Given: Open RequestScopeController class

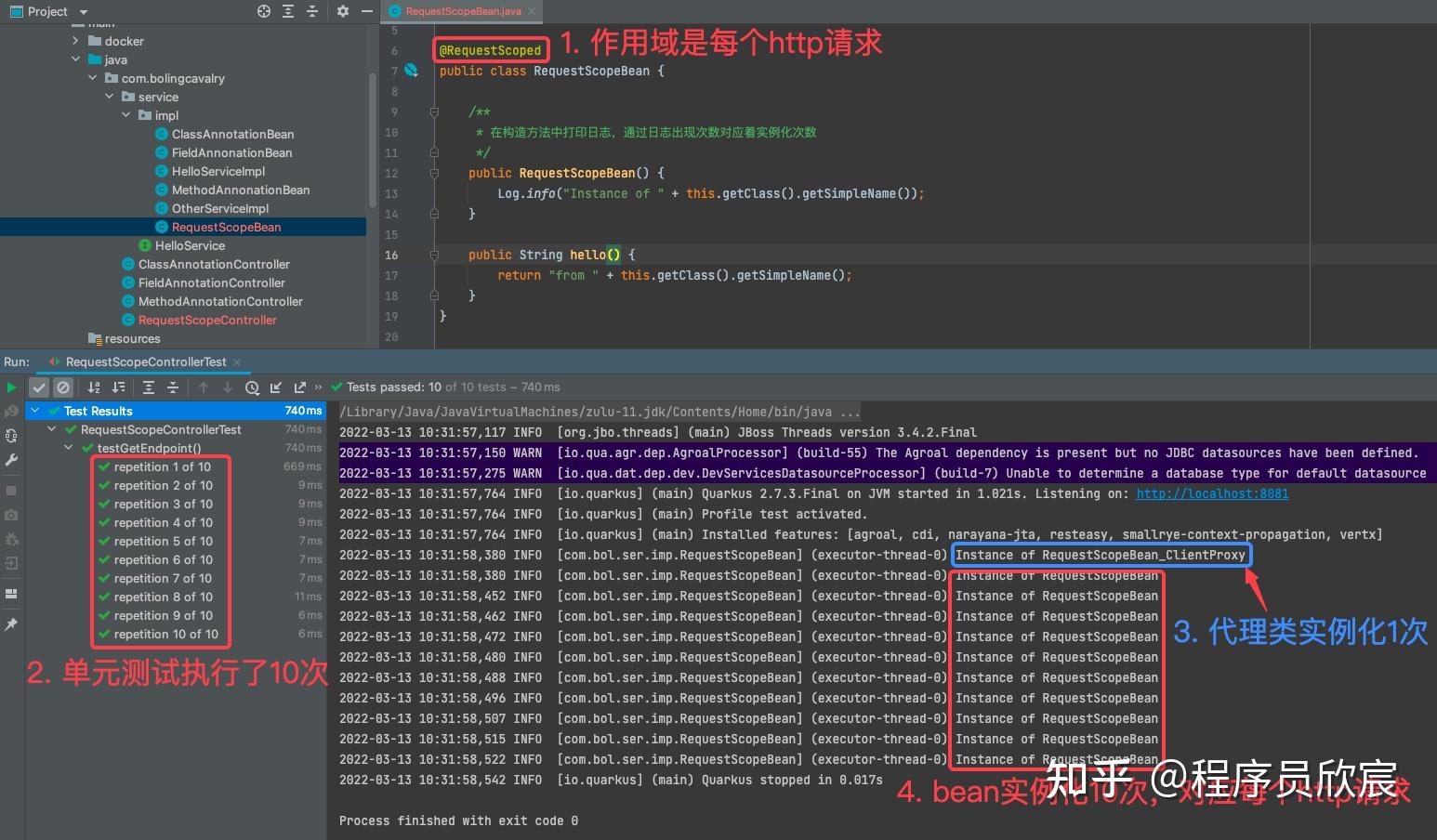Looking at the screenshot, I should click(x=207, y=320).
